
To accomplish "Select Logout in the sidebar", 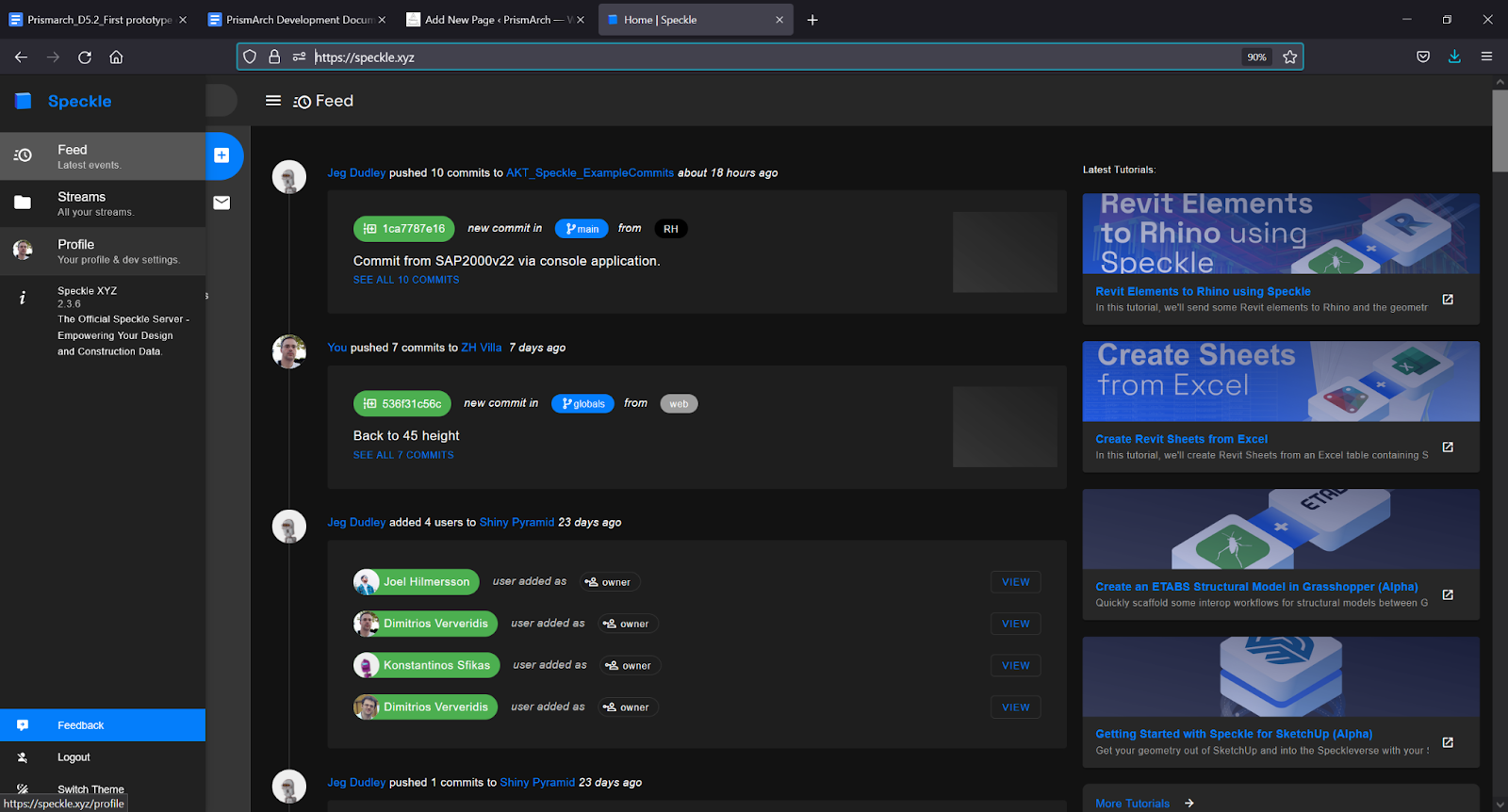I will point(103,757).
